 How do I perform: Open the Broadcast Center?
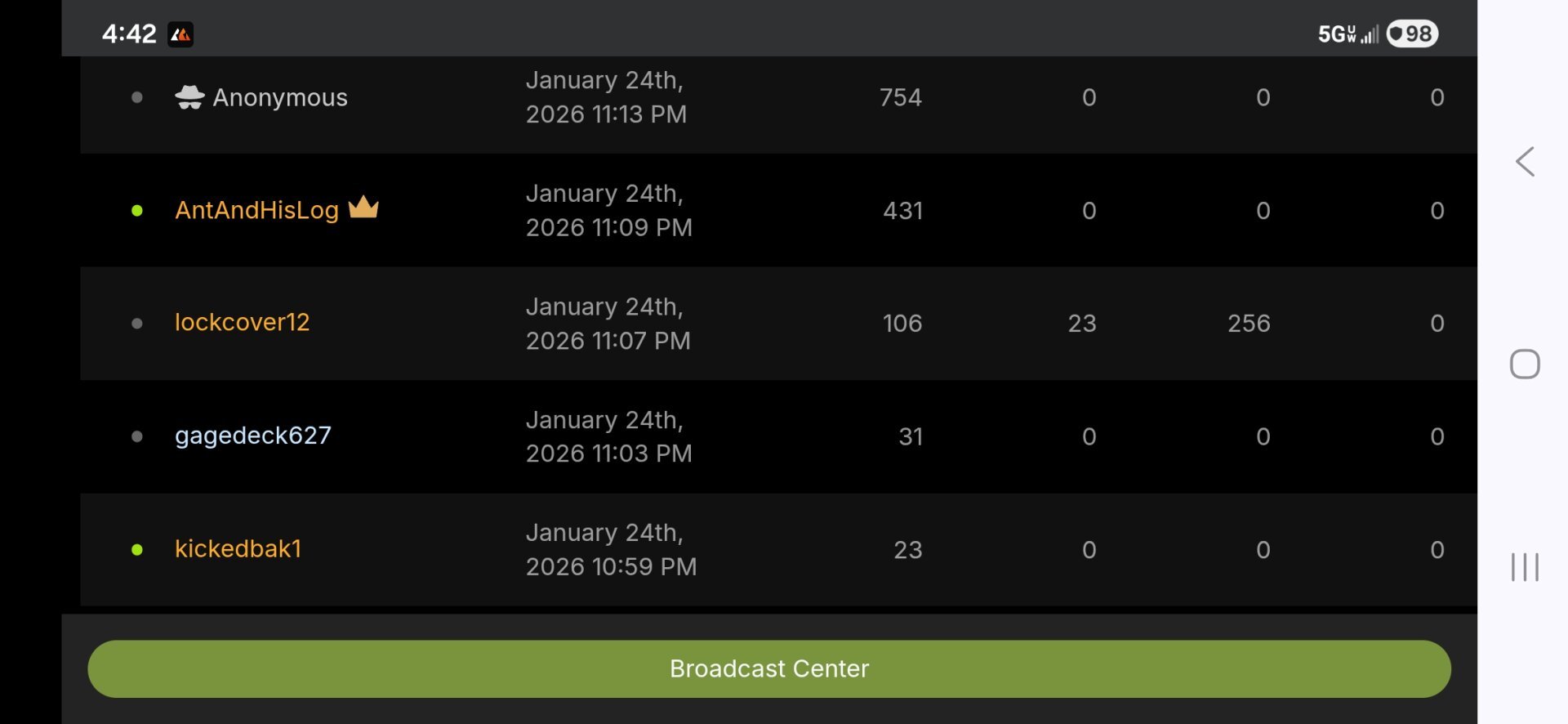pos(768,668)
